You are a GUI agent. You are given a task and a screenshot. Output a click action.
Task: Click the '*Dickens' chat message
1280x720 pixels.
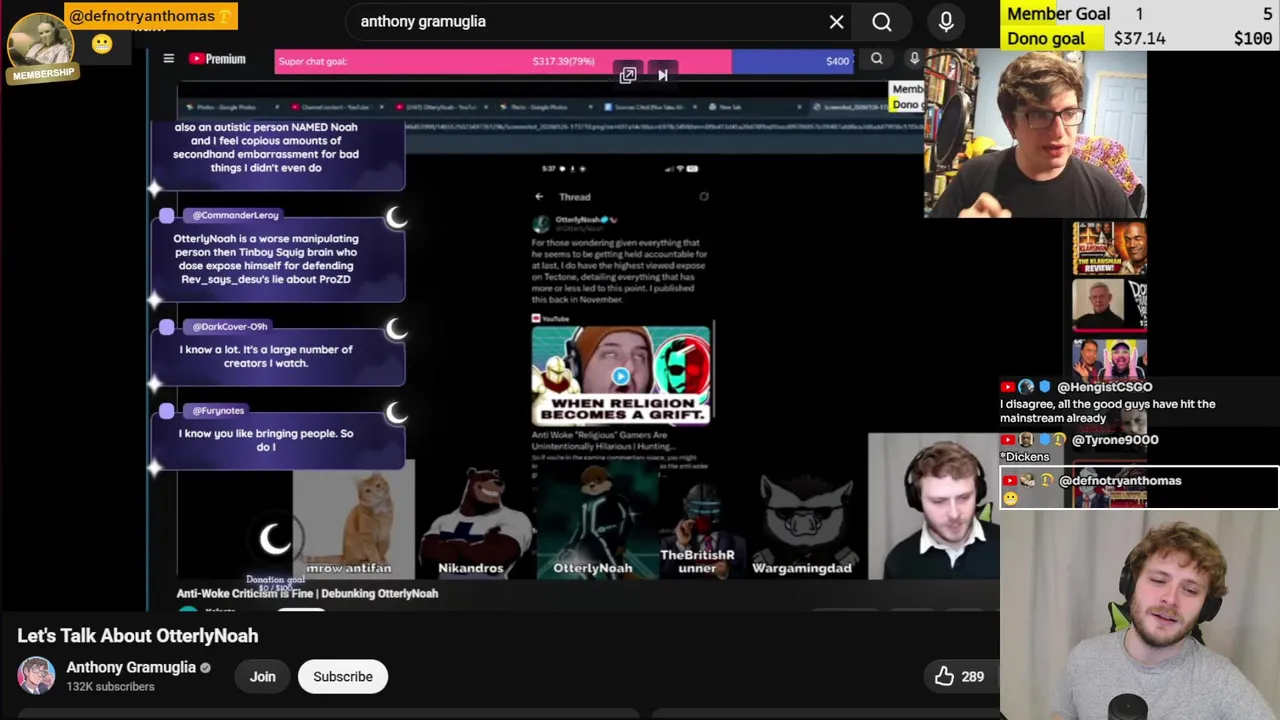1027,457
